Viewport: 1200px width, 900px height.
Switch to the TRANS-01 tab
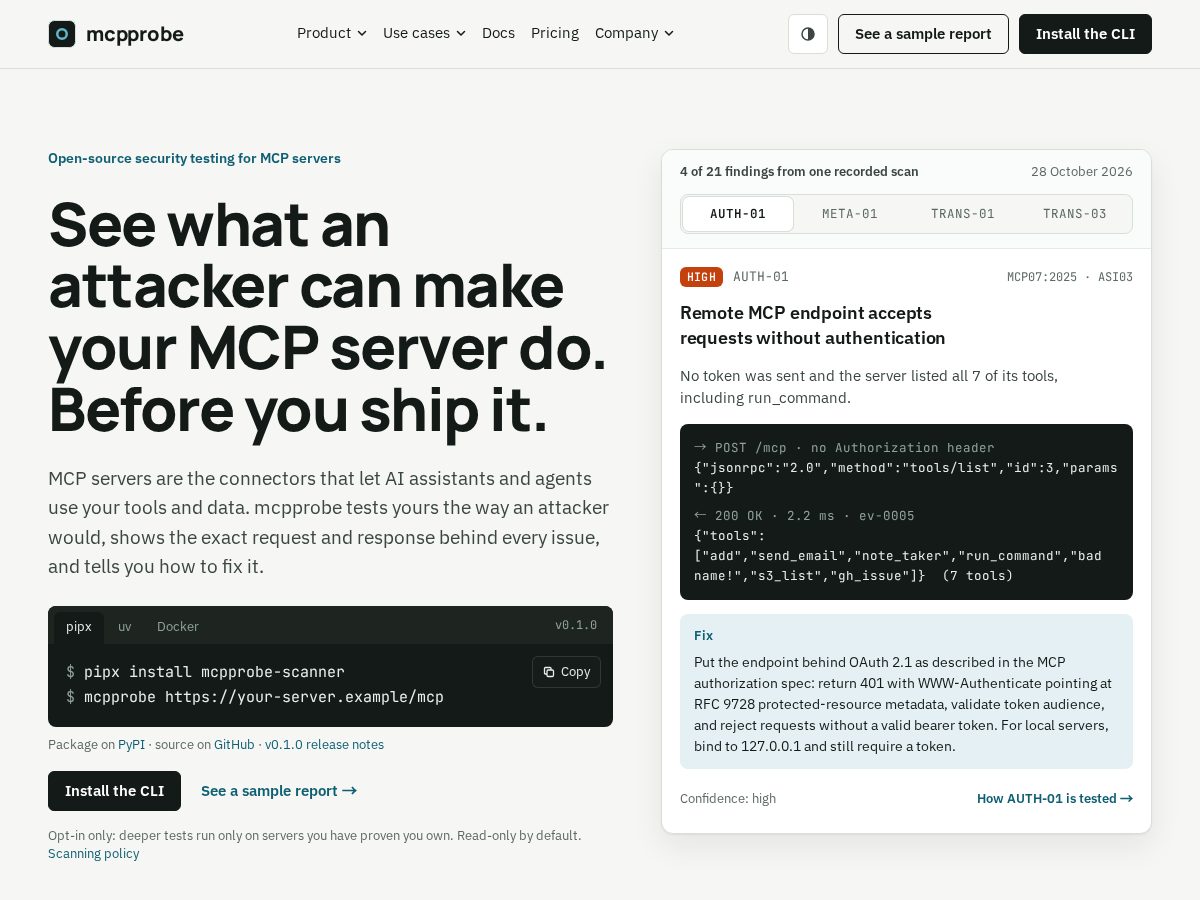962,214
